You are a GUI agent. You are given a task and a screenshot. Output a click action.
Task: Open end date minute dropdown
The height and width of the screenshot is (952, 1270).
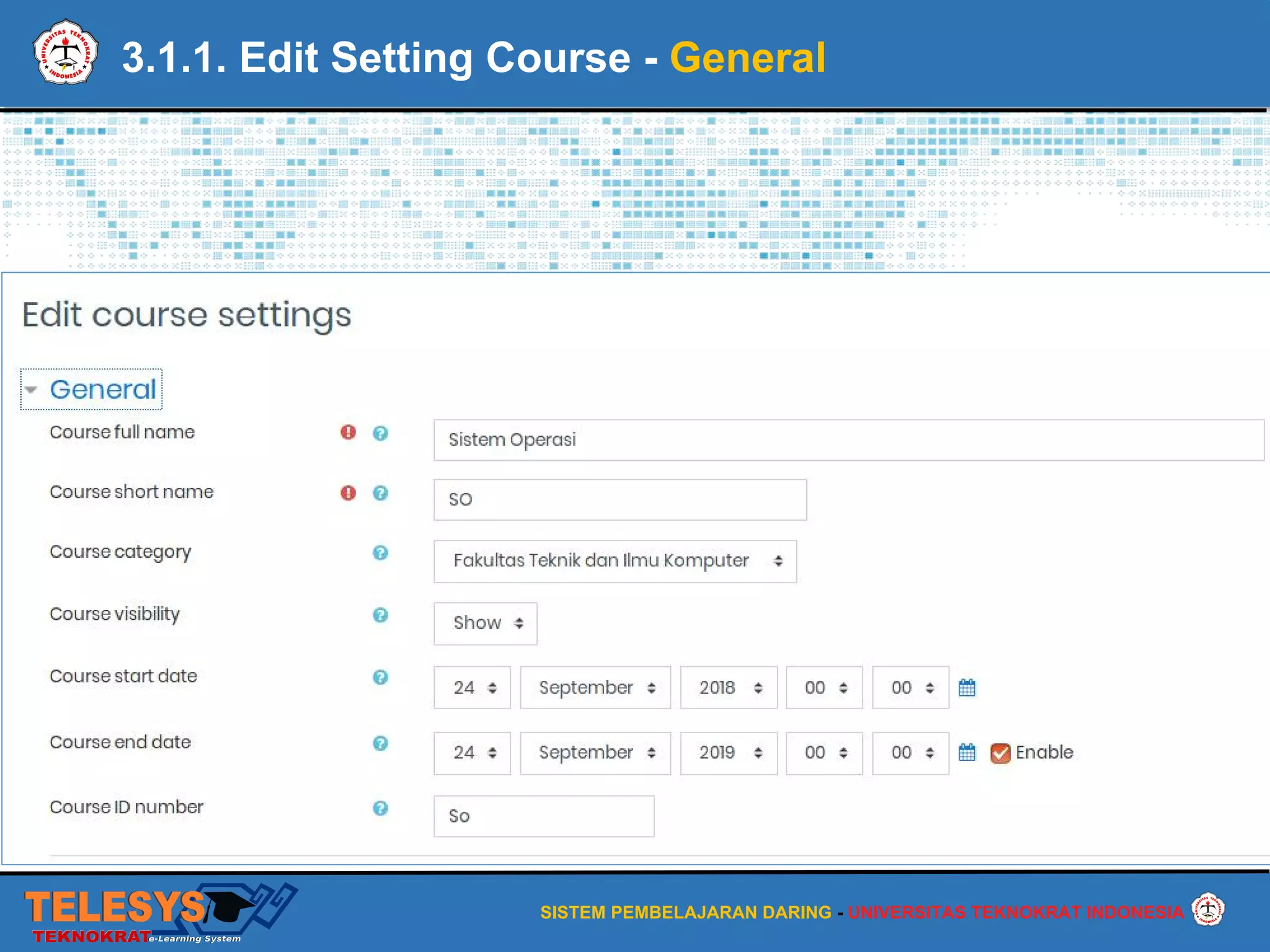(x=910, y=753)
